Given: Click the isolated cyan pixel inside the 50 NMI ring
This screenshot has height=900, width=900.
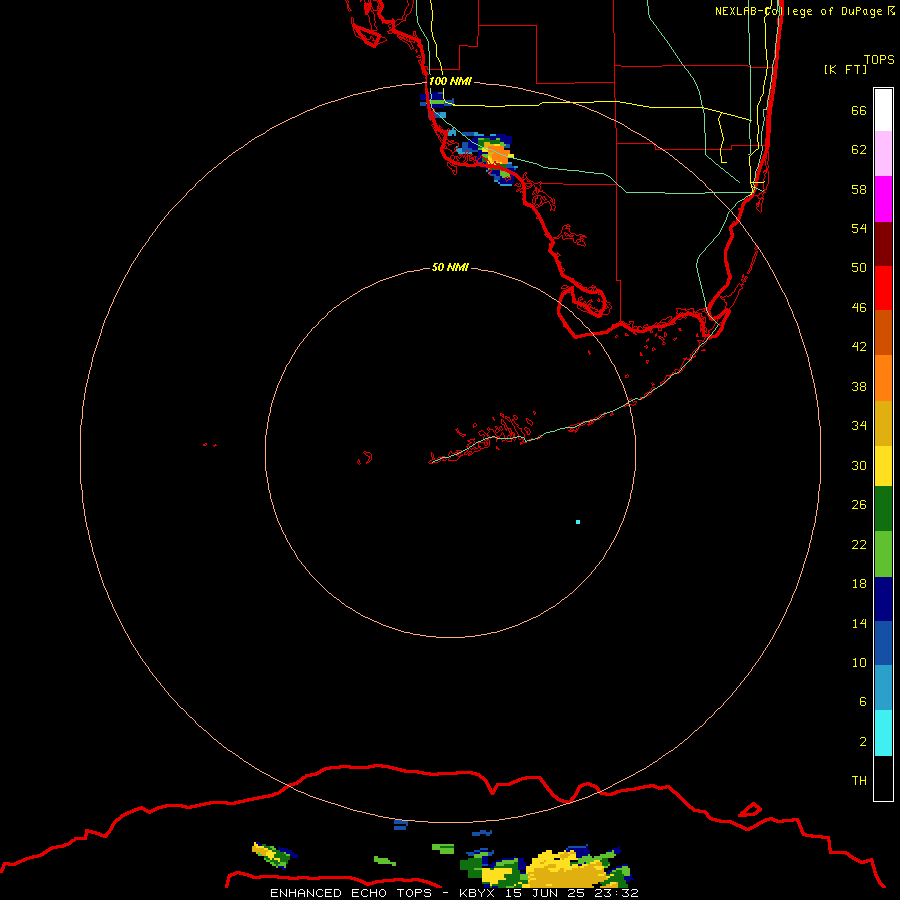Looking at the screenshot, I should (578, 522).
